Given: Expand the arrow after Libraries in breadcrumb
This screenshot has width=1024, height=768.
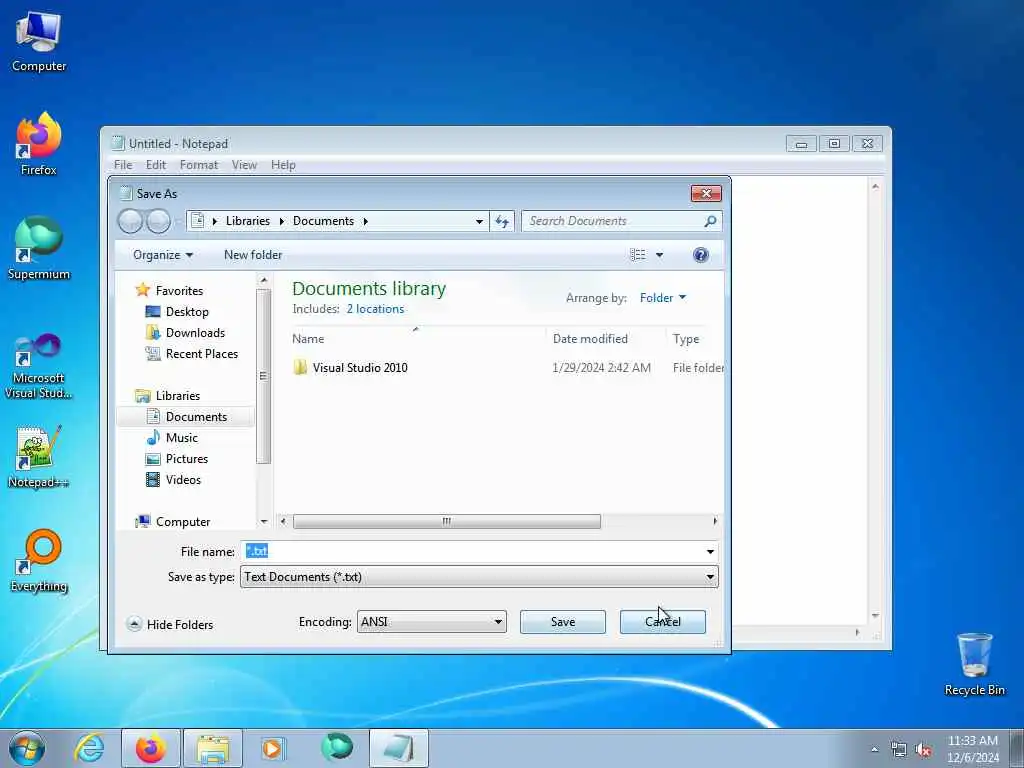Looking at the screenshot, I should pyautogui.click(x=281, y=221).
